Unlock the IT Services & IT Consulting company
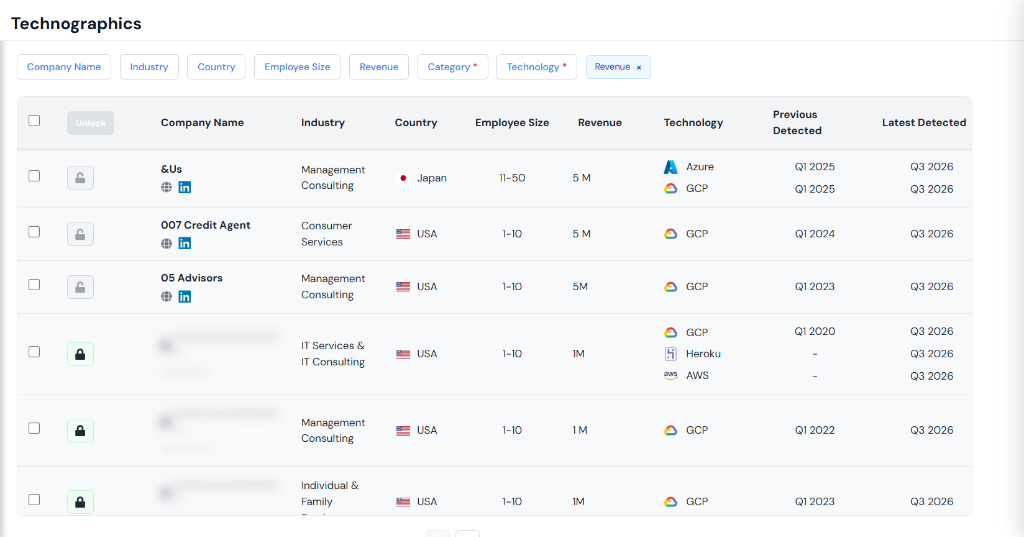This screenshot has height=537, width=1024. 80,354
